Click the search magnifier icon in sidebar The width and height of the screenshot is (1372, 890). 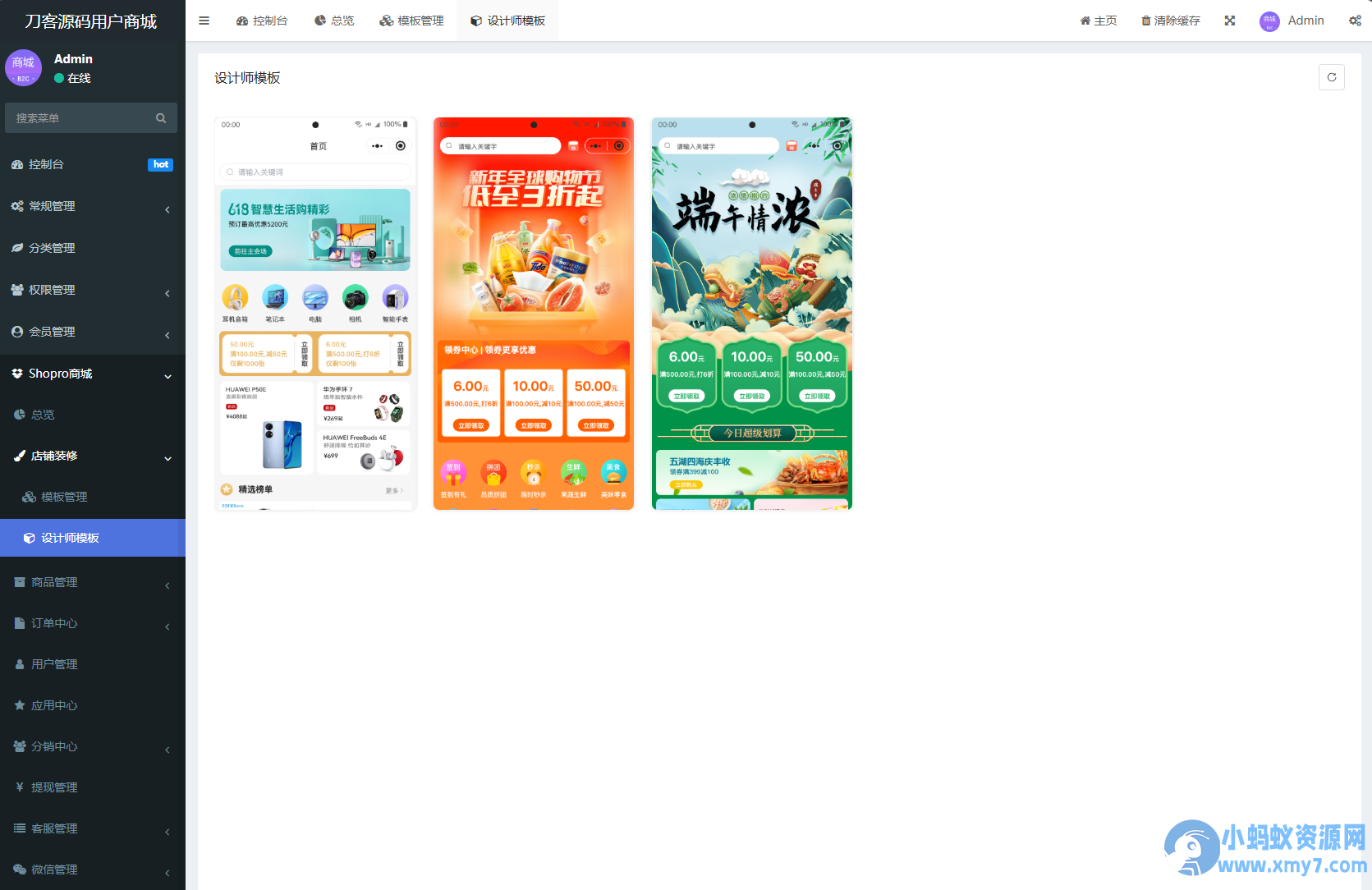(x=161, y=118)
